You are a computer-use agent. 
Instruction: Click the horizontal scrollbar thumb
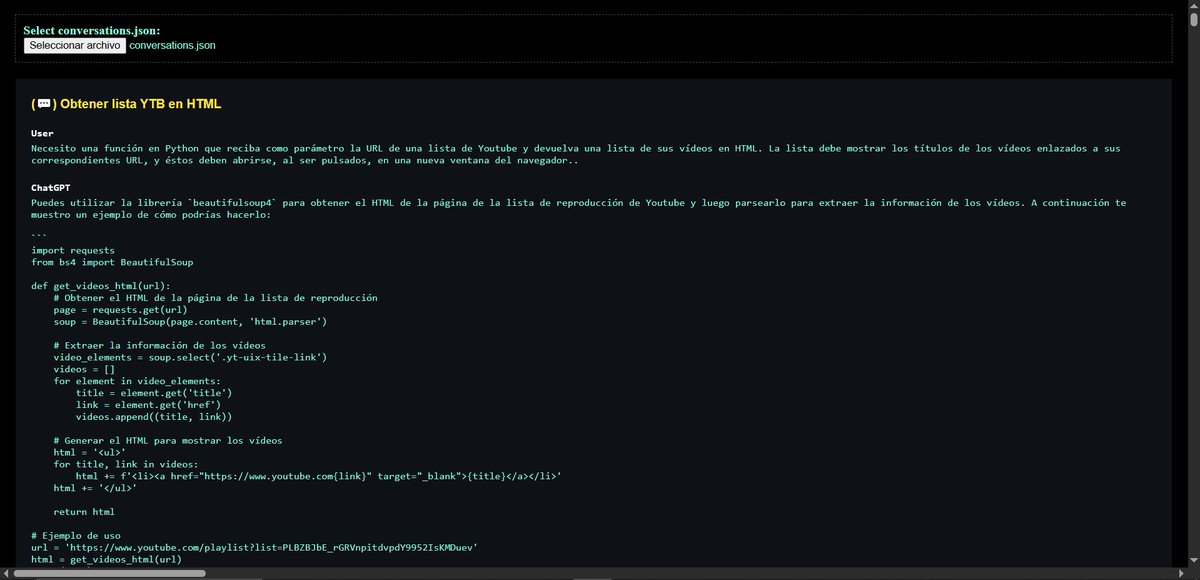(x=108, y=574)
